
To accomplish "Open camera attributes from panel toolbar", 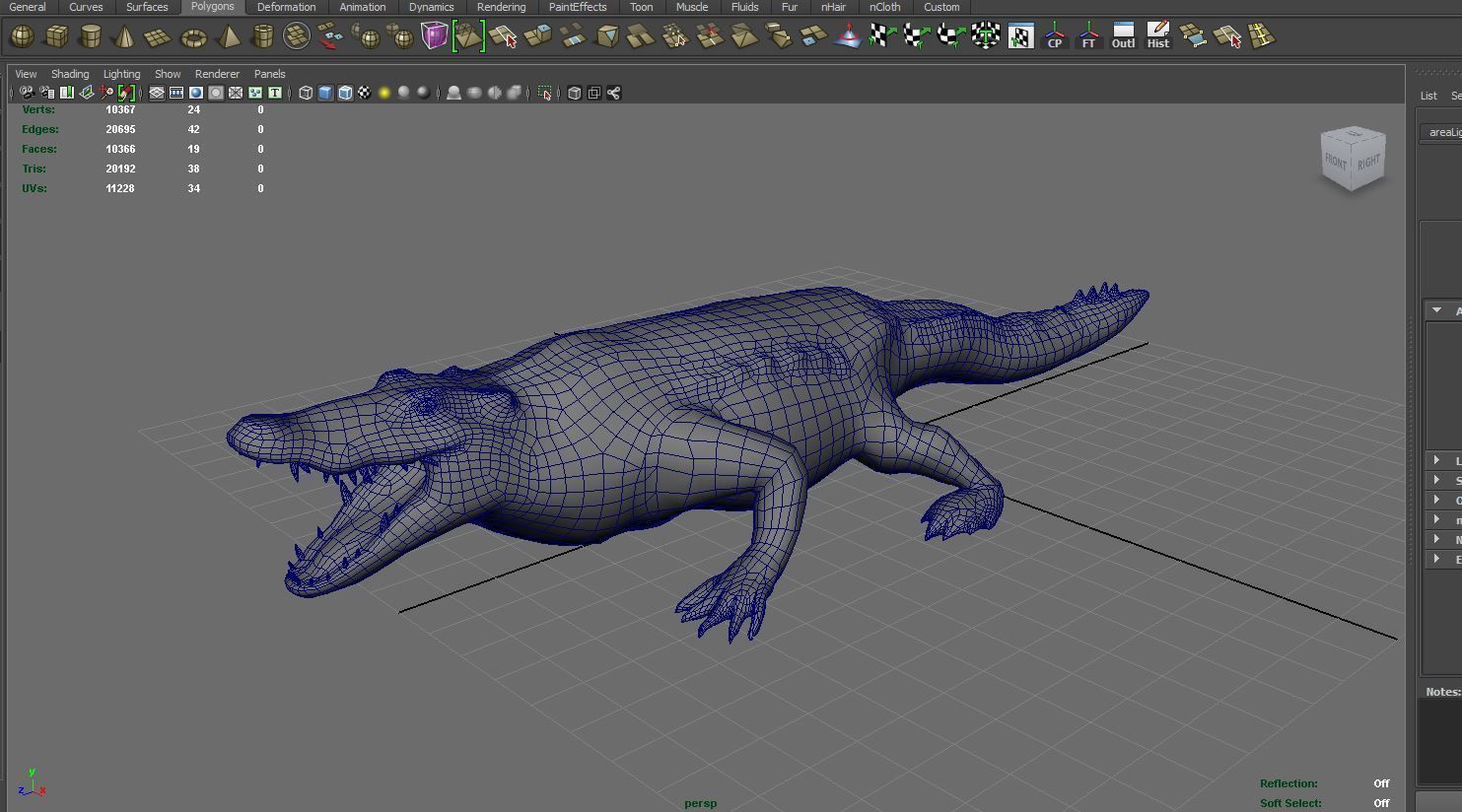I will [46, 93].
